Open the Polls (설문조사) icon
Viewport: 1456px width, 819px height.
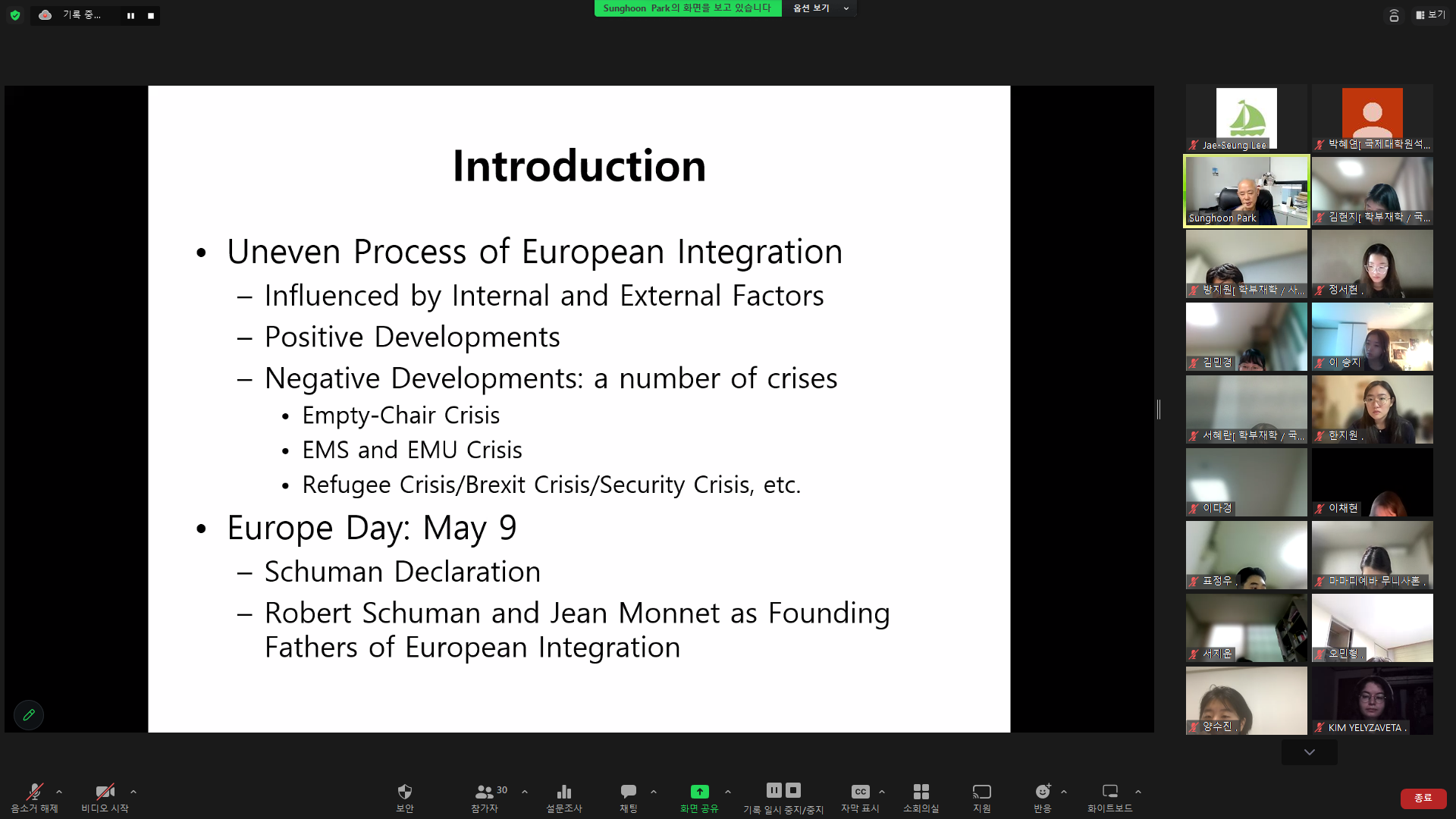pyautogui.click(x=563, y=792)
